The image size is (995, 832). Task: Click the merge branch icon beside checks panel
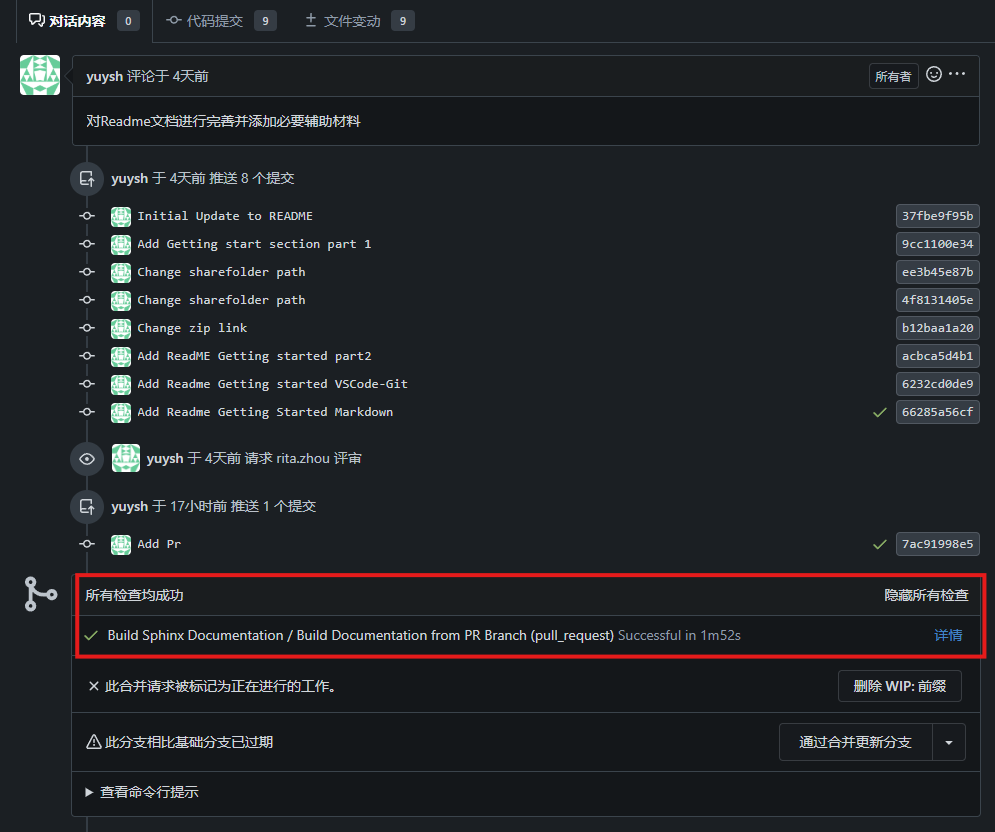(41, 594)
